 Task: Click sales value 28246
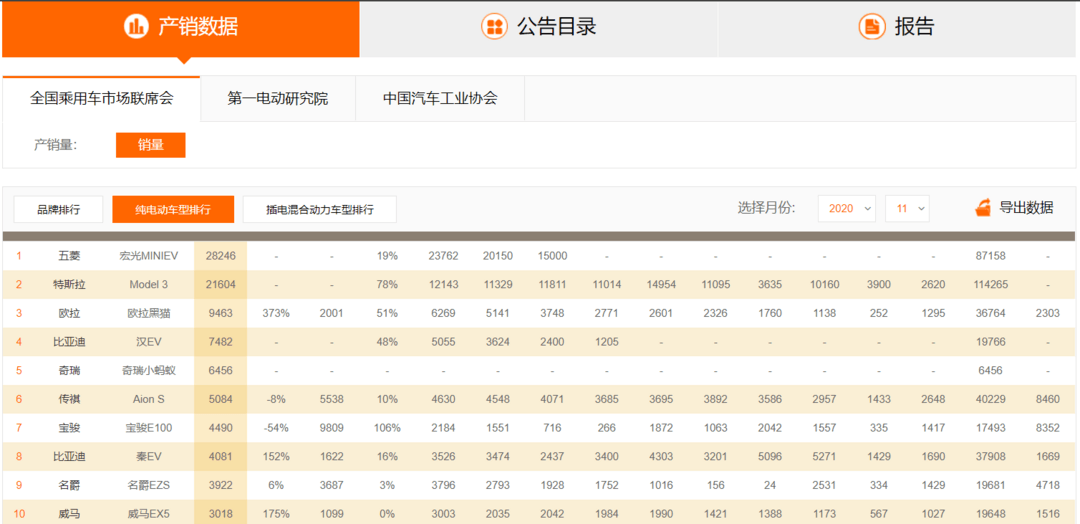[x=220, y=255]
